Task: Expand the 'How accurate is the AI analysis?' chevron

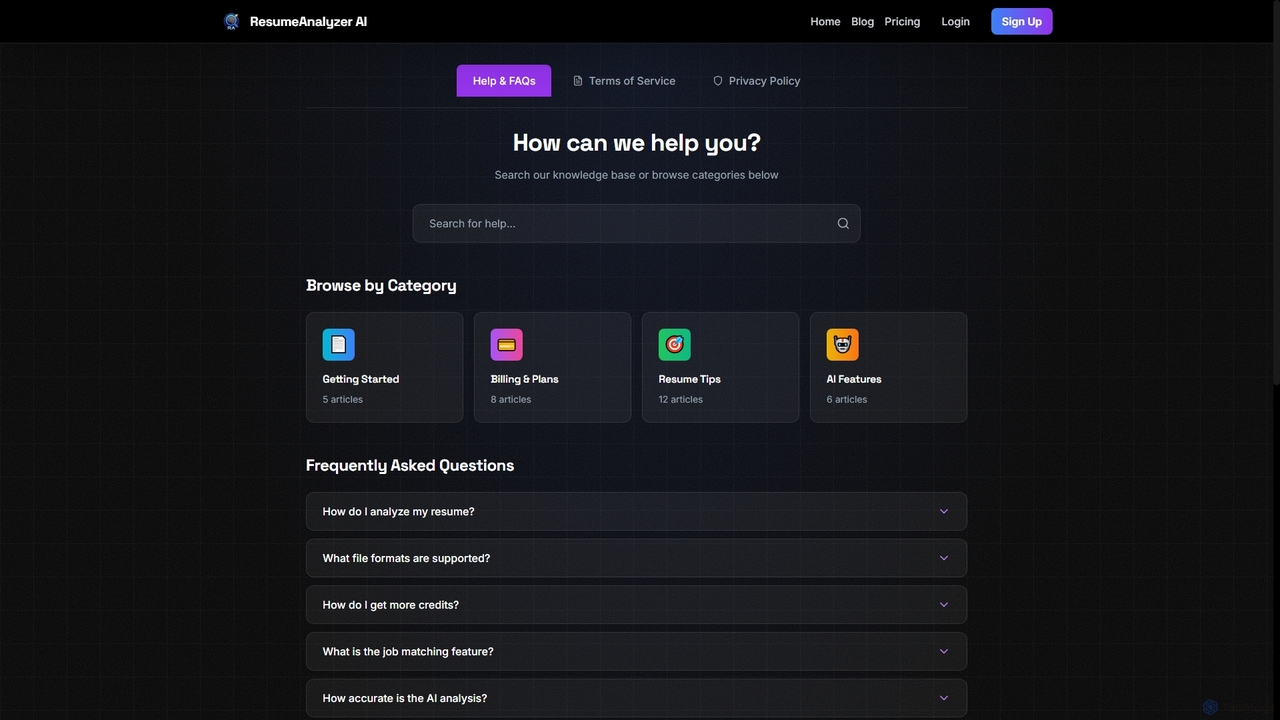Action: (x=943, y=698)
